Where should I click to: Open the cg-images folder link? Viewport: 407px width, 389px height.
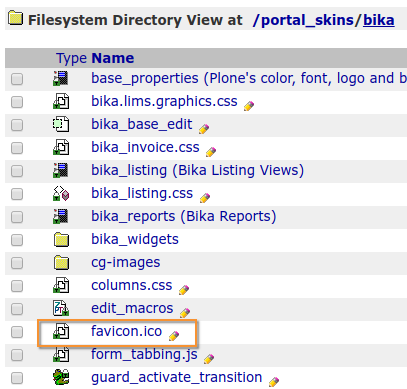[x=126, y=262]
